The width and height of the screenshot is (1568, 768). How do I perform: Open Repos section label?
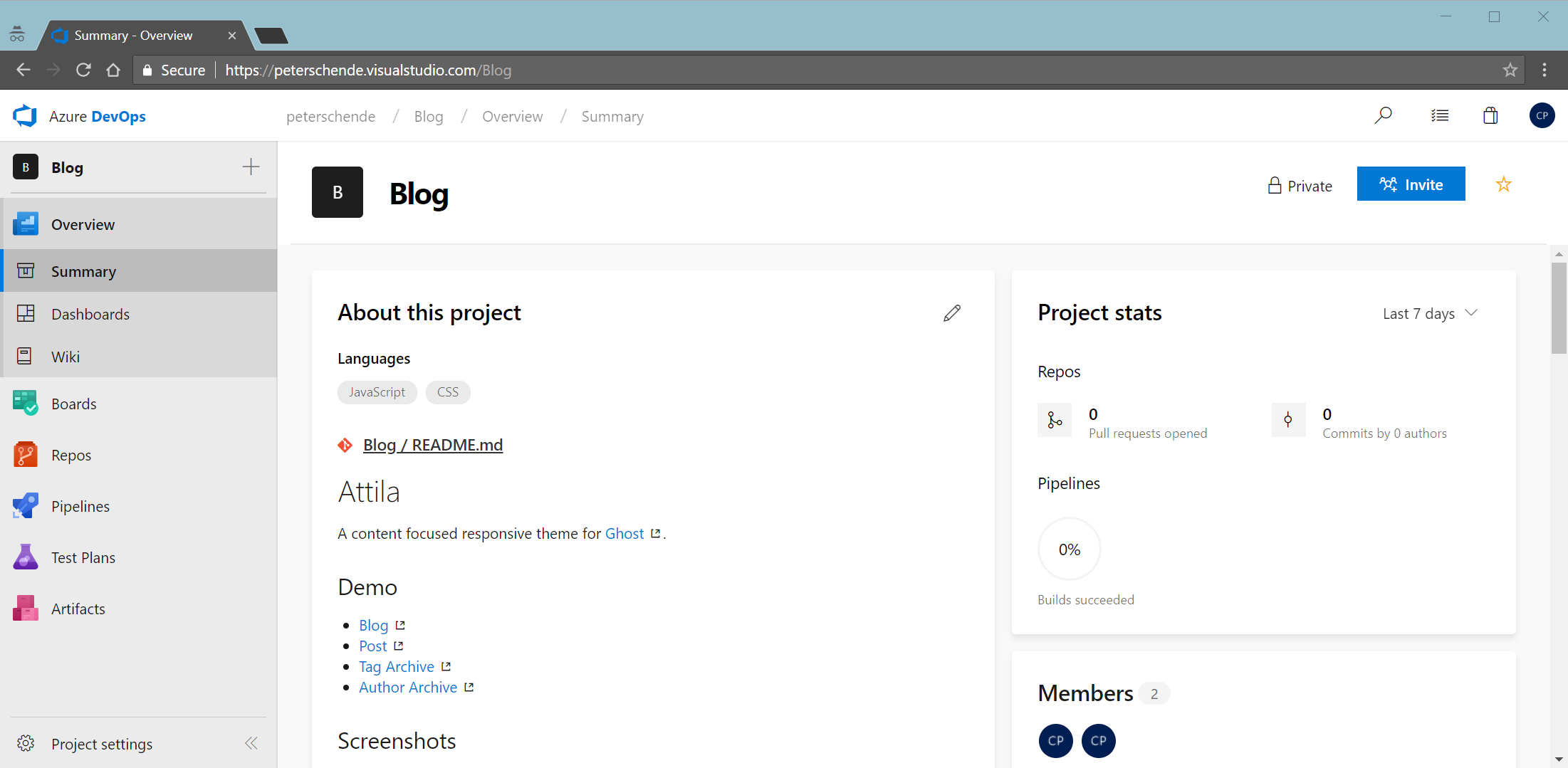coord(71,455)
